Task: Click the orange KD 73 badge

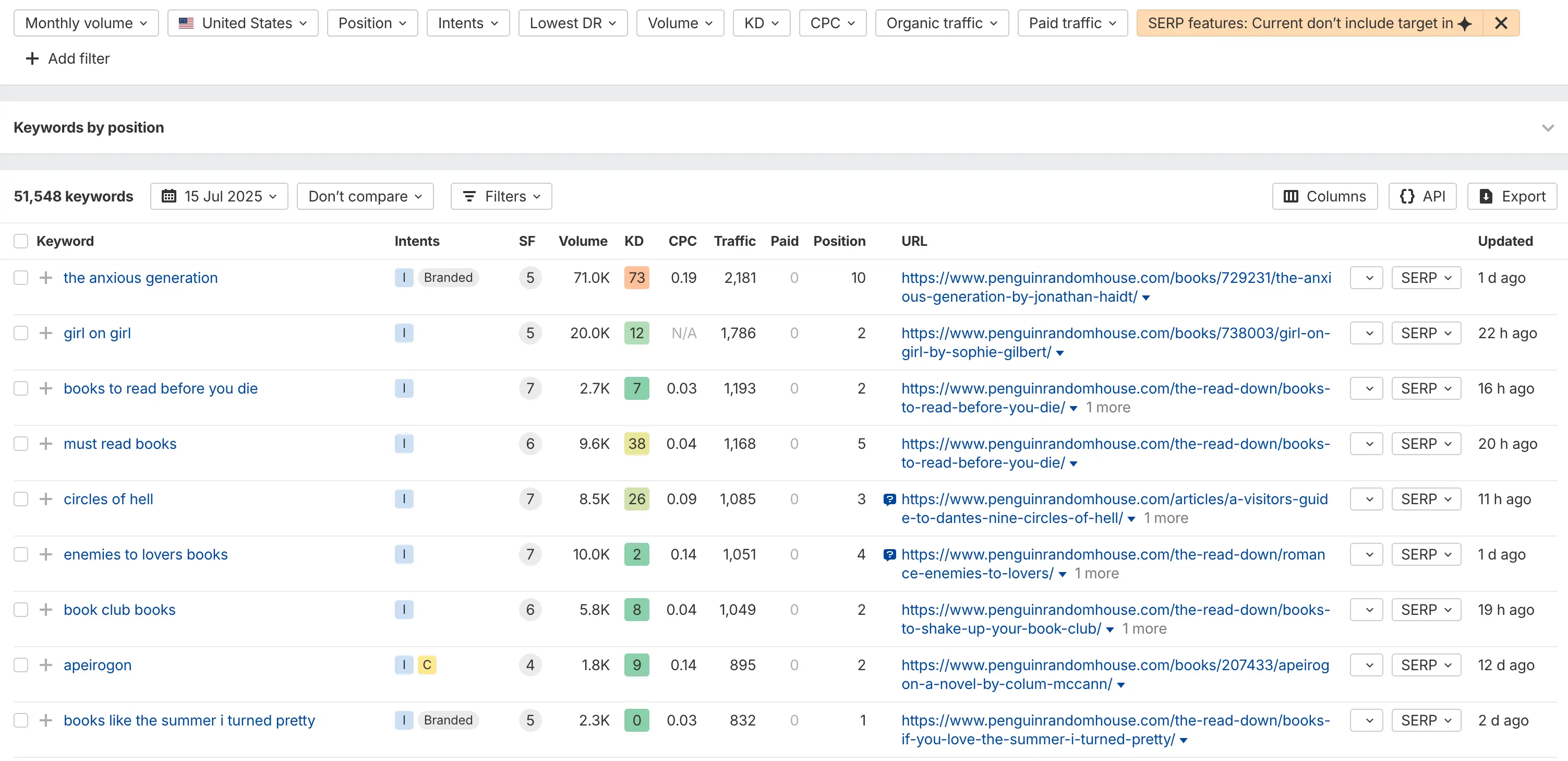Action: click(637, 278)
